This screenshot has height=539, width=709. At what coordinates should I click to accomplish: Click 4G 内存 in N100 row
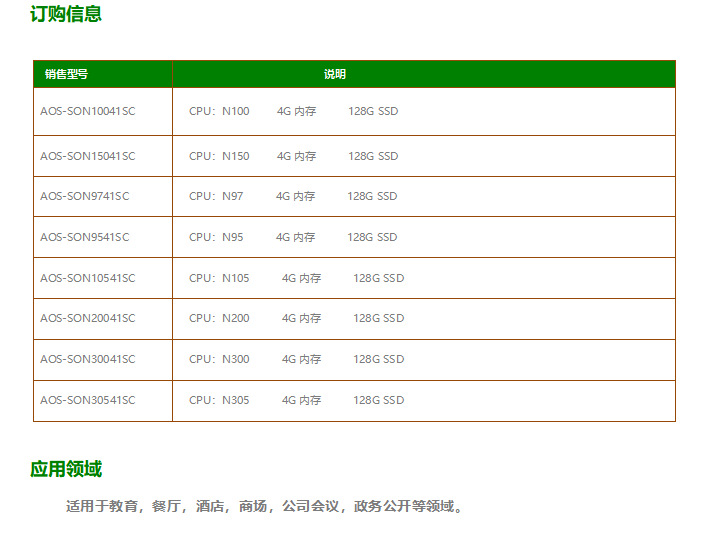297,111
